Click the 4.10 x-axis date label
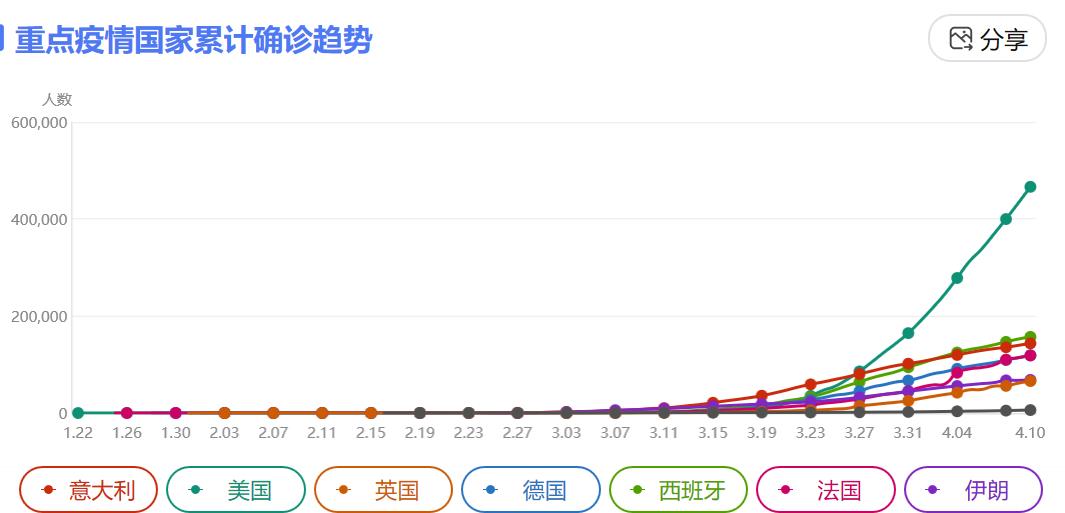Viewport: 1065px width, 513px height. (1030, 433)
